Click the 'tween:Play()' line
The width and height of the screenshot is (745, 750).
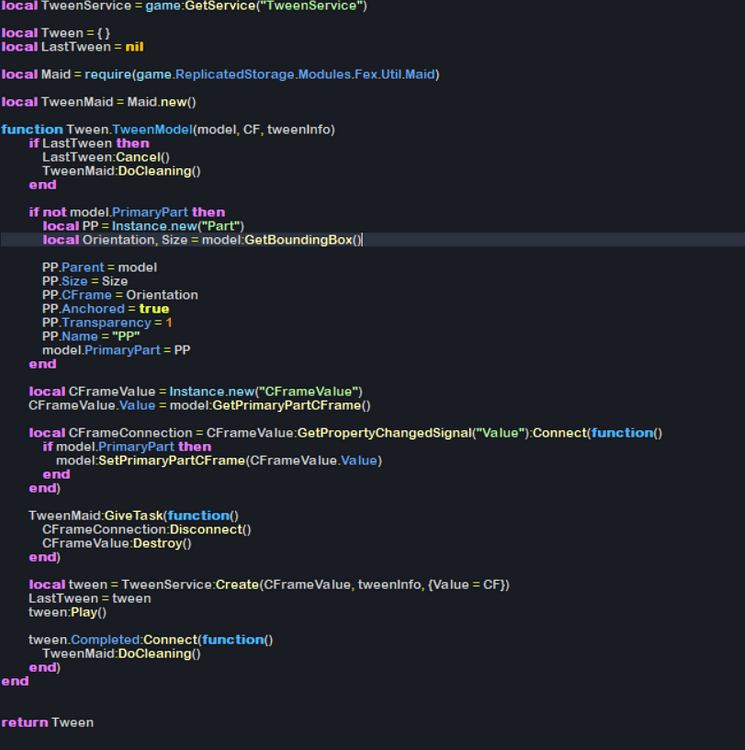point(67,613)
